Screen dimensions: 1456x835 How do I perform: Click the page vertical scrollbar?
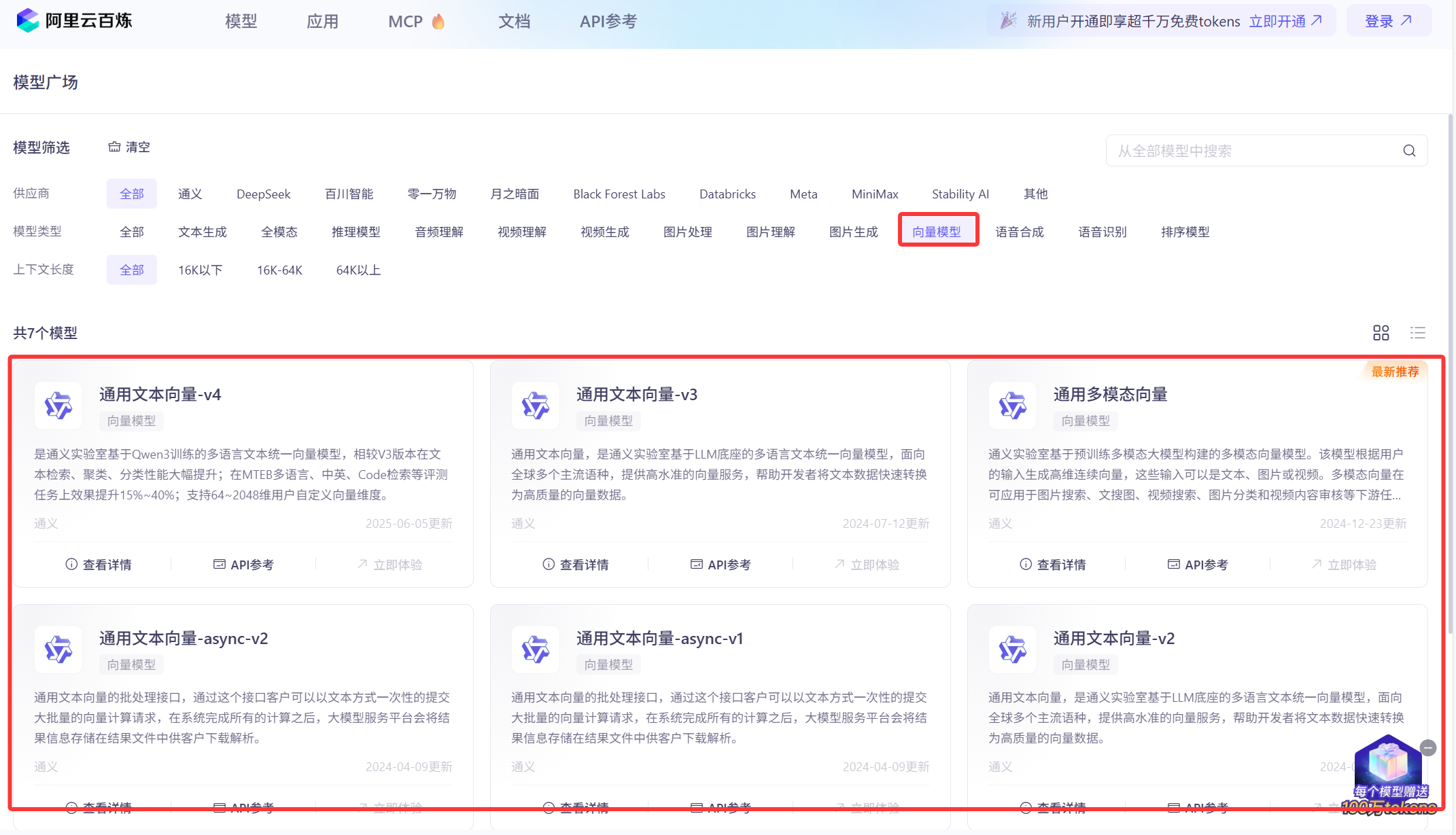(1451, 374)
